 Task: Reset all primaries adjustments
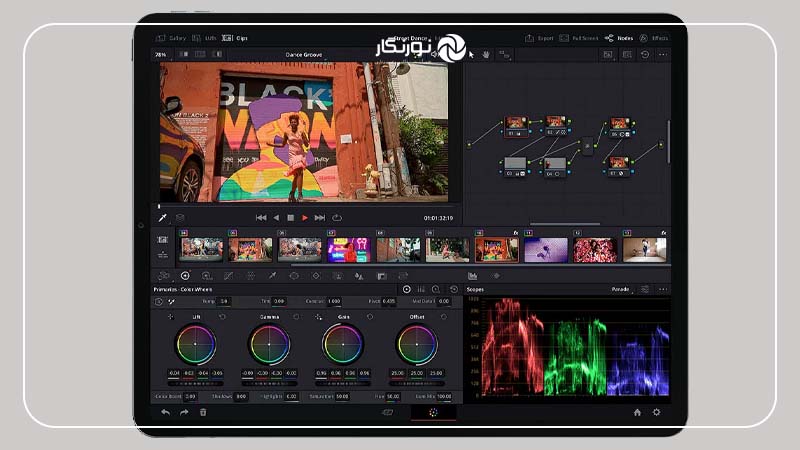(x=454, y=289)
